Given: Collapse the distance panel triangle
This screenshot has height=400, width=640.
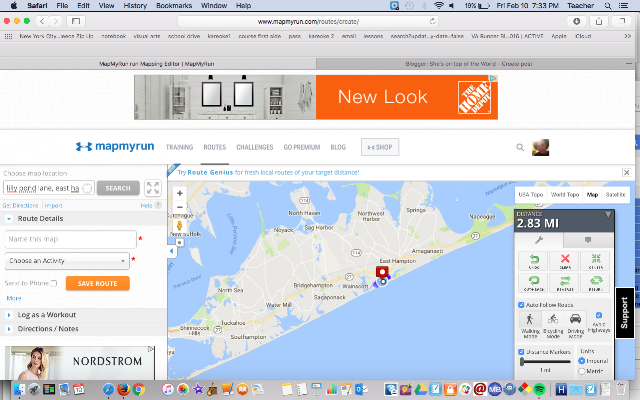Looking at the screenshot, I should 608,215.
